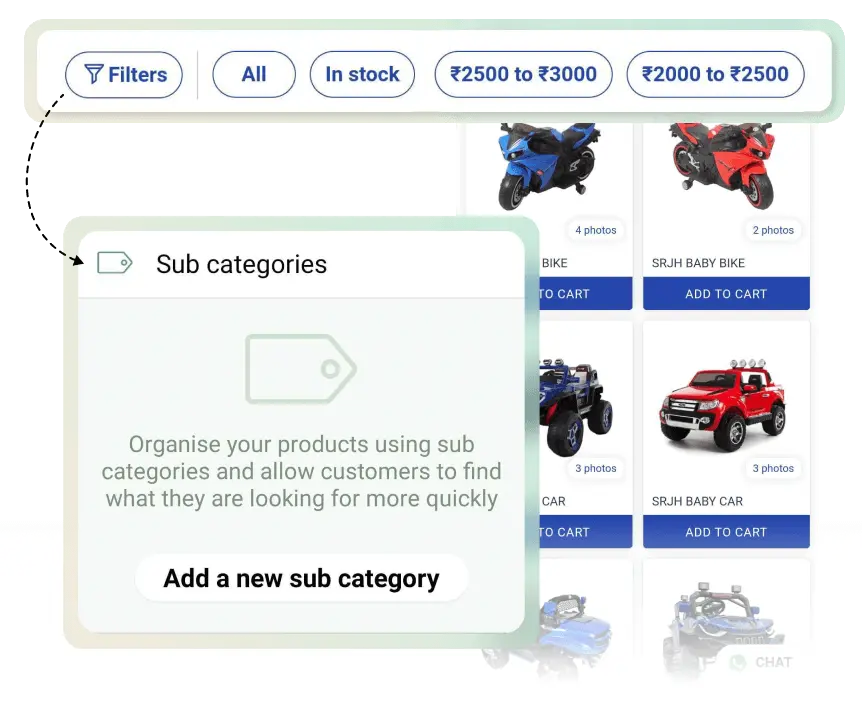Open the Sub categories header
Screen dimensions: 864x711
(301, 265)
